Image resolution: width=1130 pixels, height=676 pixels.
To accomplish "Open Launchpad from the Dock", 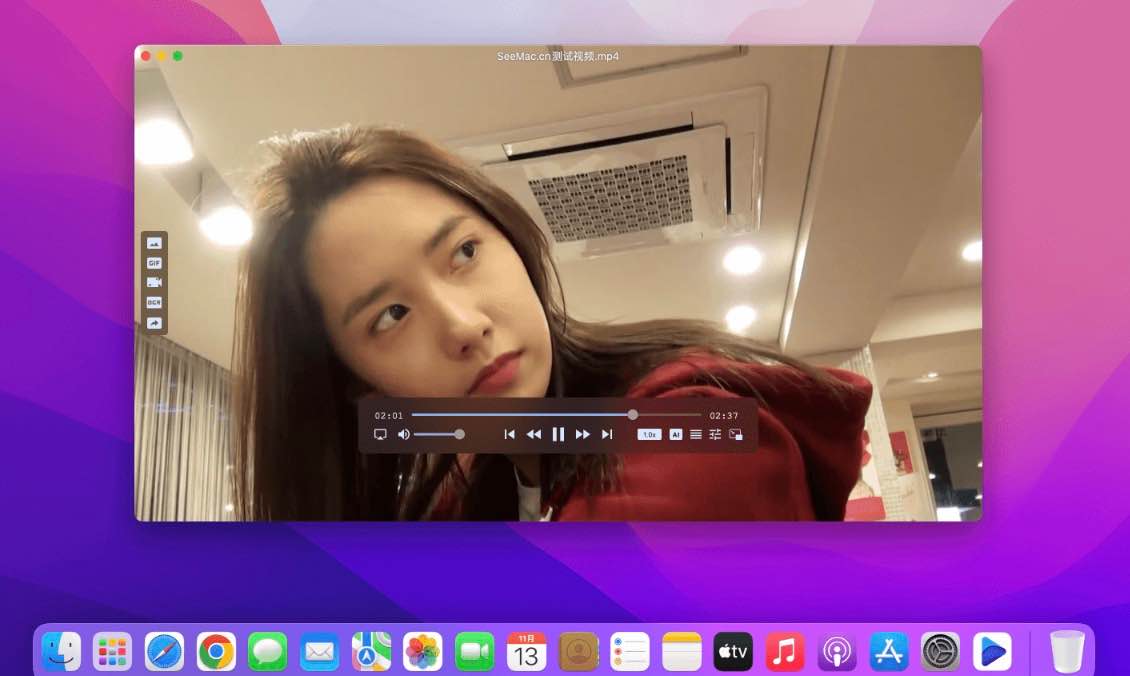I will coord(112,651).
